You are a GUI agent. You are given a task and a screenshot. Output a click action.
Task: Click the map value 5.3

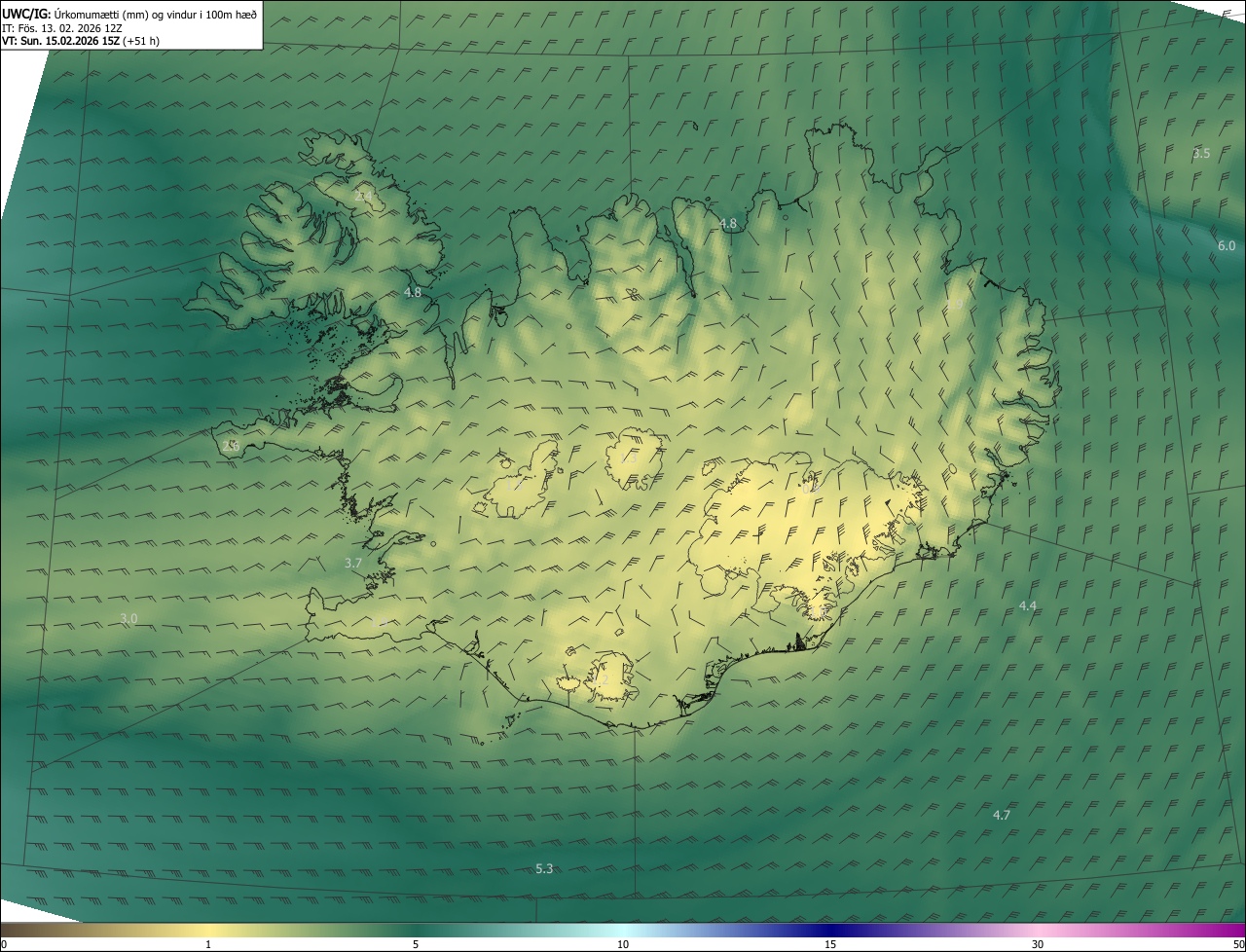coord(544,869)
